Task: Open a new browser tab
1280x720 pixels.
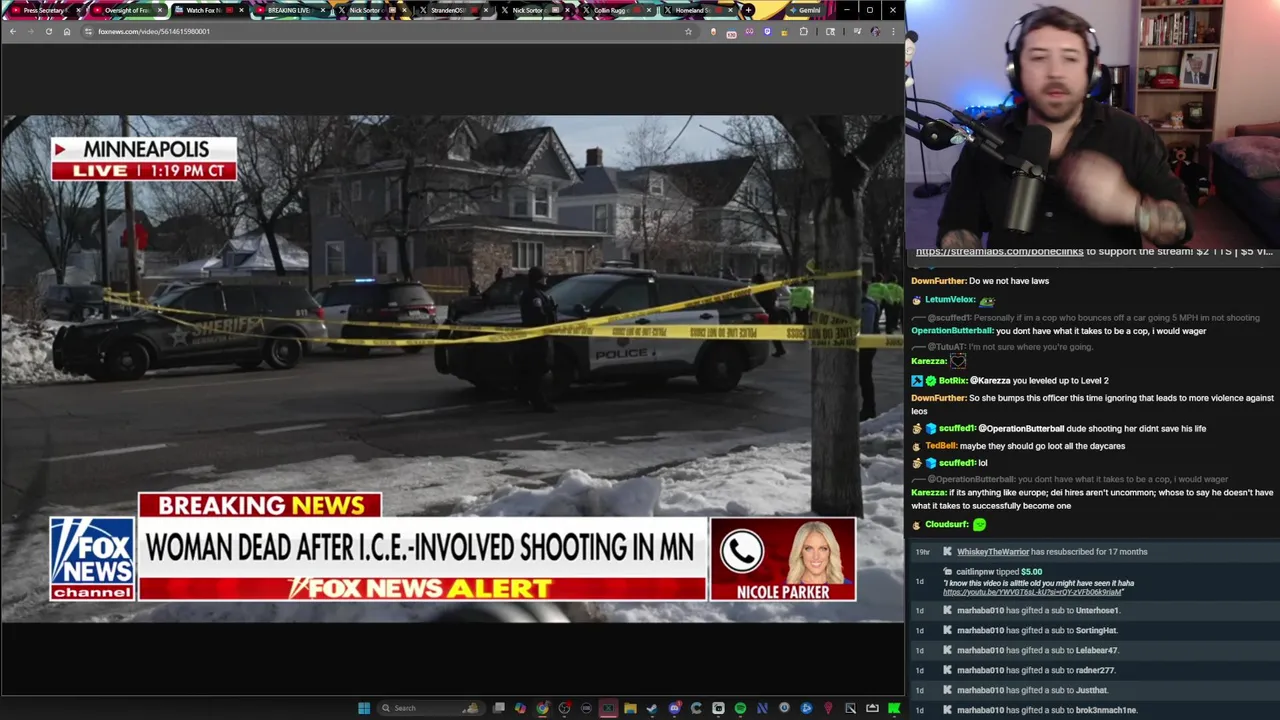Action: (748, 10)
